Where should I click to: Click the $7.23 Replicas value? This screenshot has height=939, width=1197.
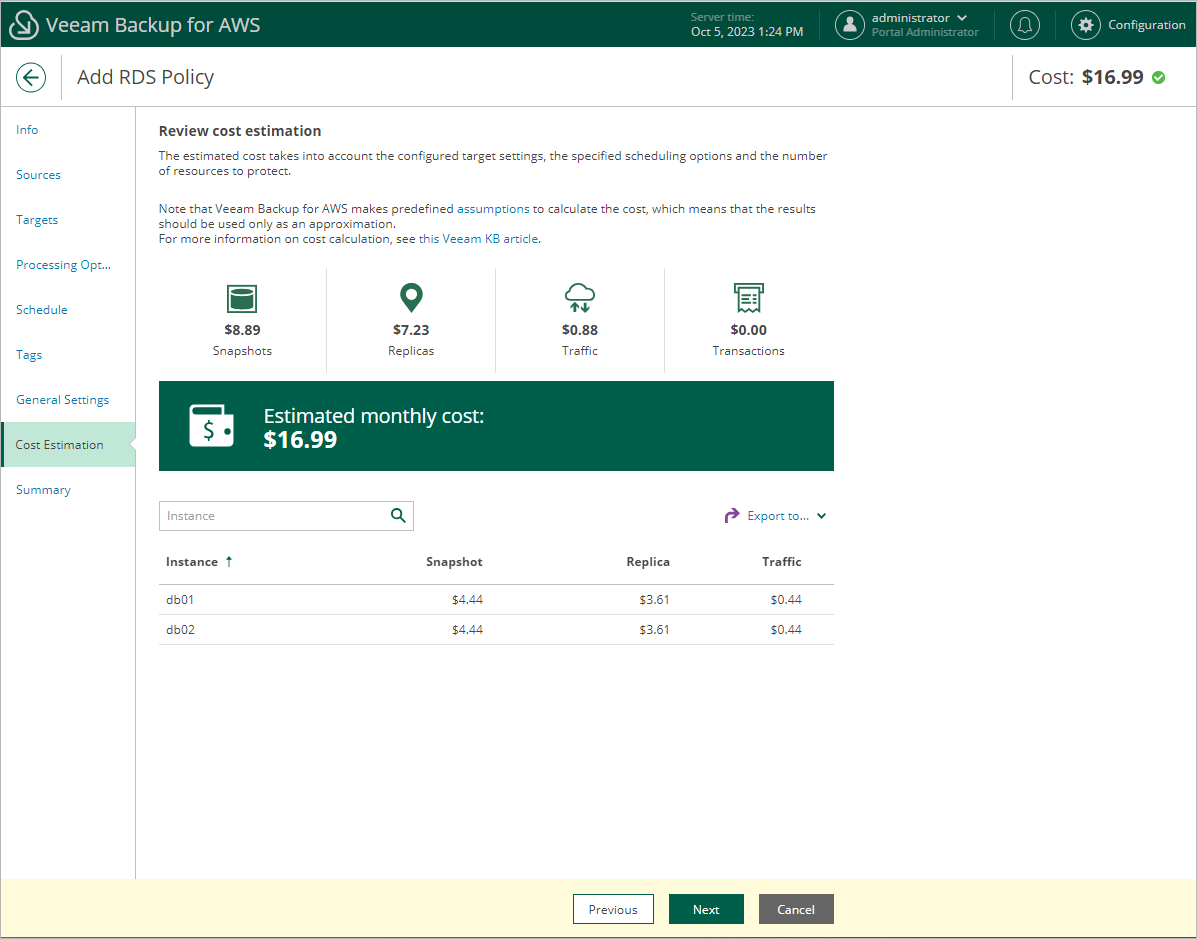tap(411, 330)
